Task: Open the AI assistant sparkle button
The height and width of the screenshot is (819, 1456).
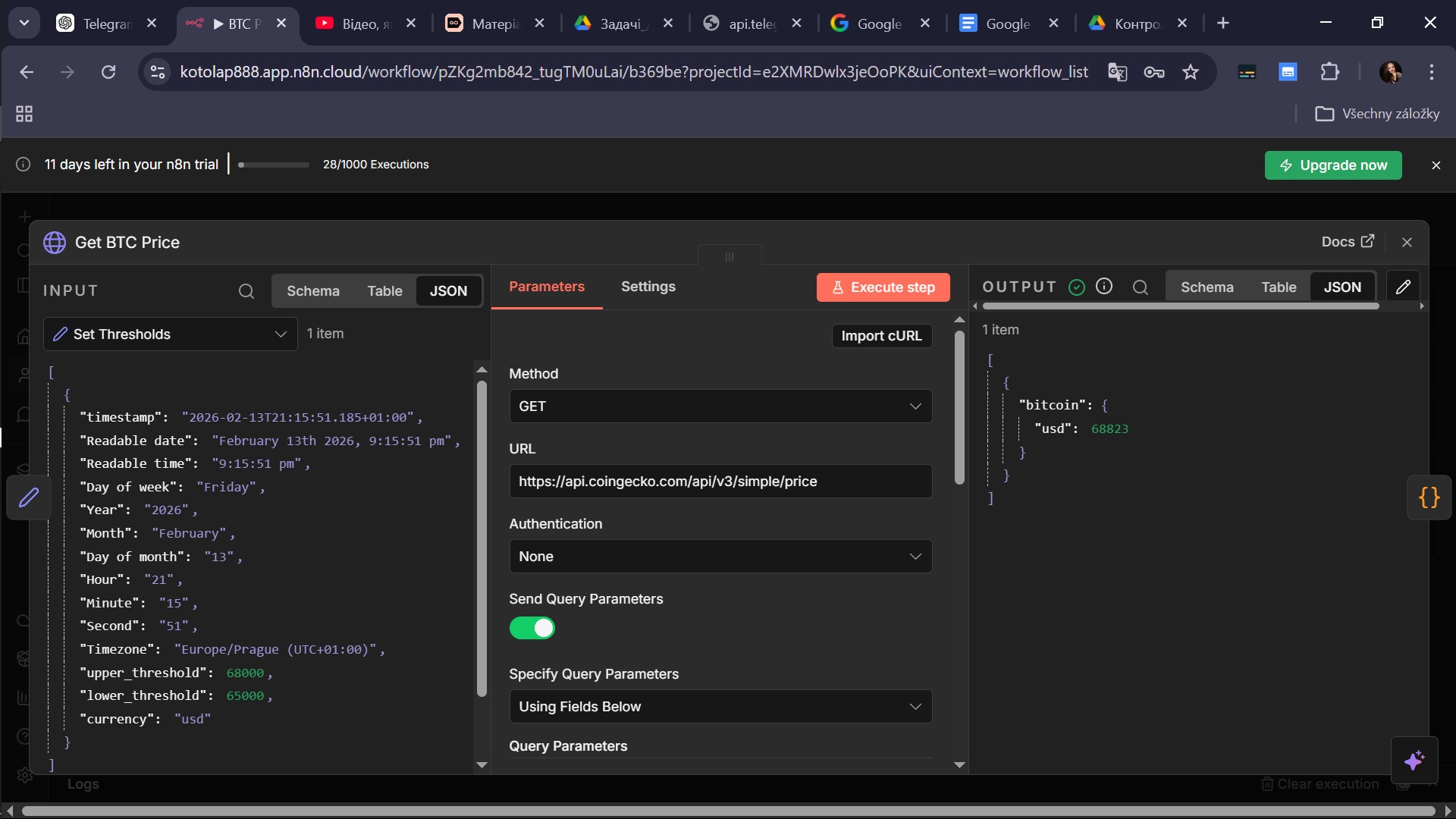Action: pos(1414,761)
